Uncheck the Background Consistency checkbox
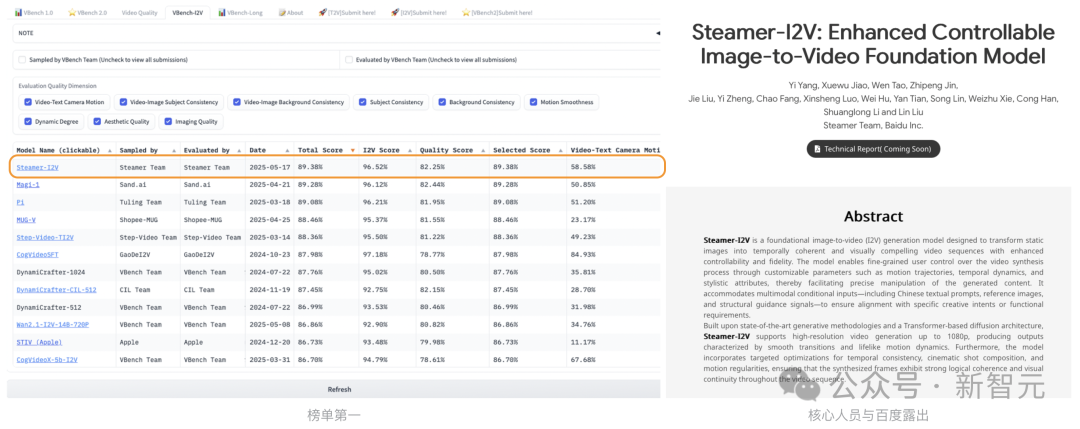The image size is (1080, 429). coord(442,102)
